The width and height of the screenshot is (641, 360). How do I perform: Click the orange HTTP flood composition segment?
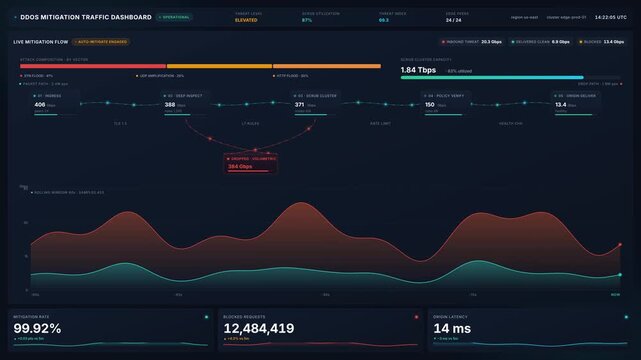(327, 66)
